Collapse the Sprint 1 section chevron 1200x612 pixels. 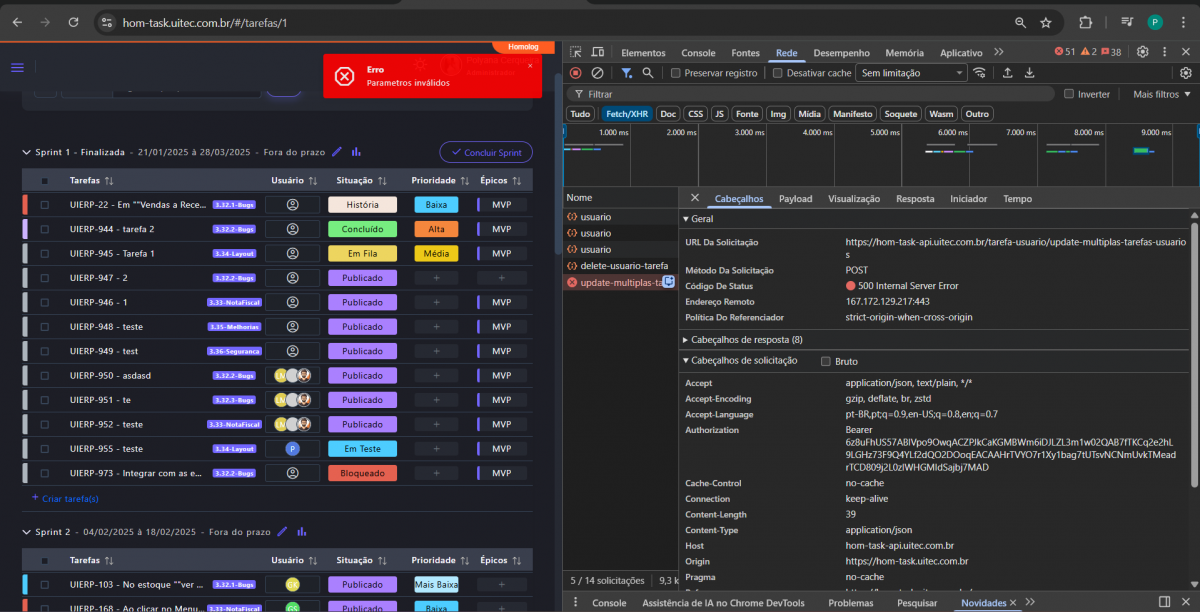tap(27, 152)
